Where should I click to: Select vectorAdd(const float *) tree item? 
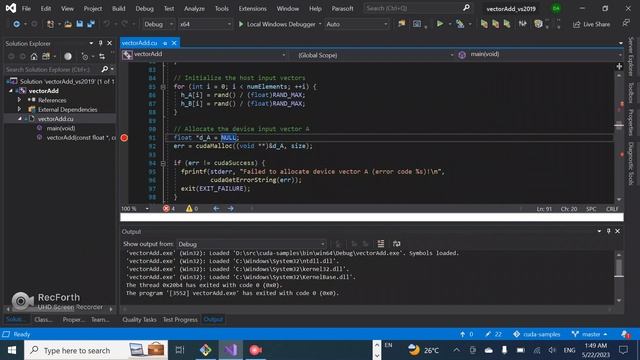[80, 138]
